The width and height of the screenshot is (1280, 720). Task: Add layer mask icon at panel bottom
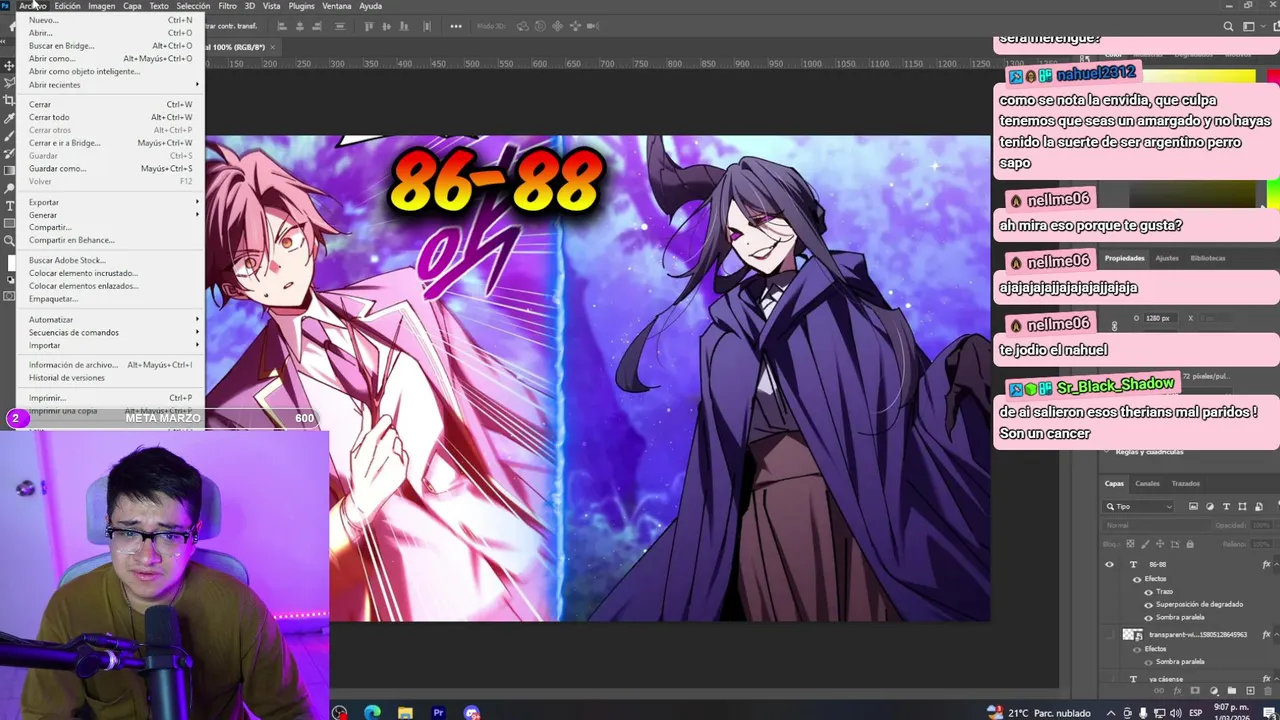(x=1195, y=690)
